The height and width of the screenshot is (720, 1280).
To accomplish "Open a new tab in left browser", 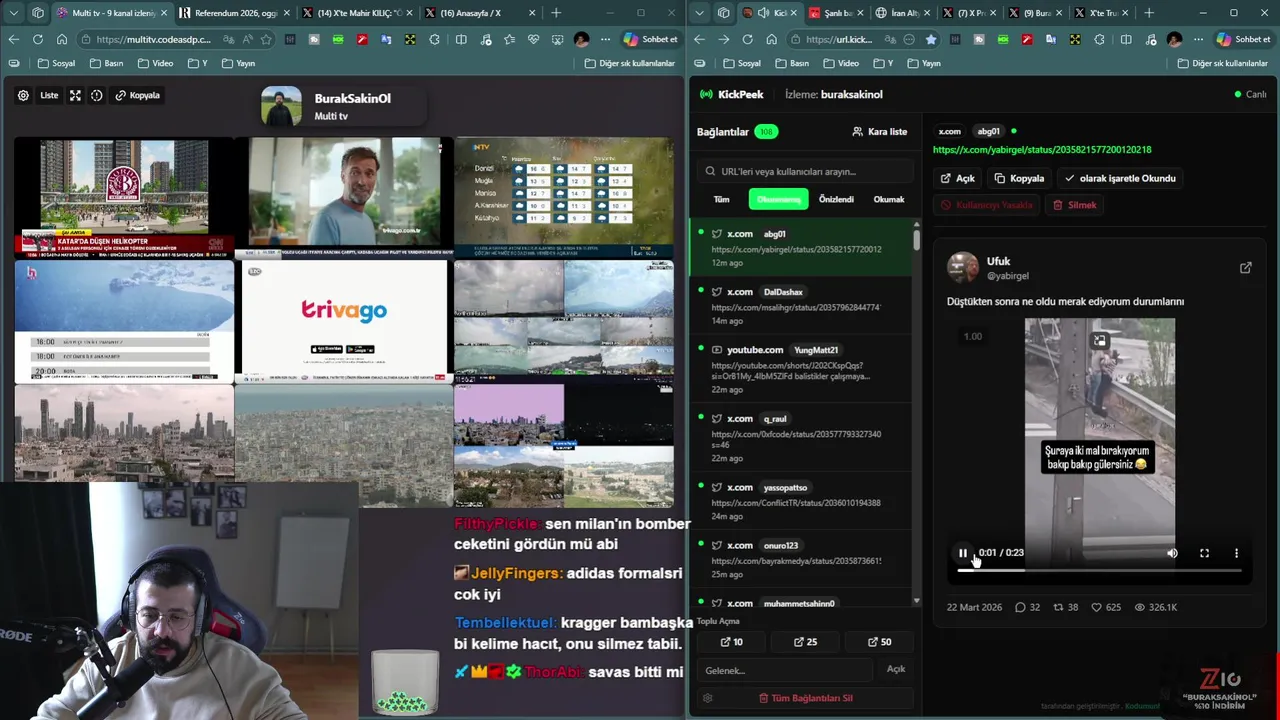I will point(556,13).
